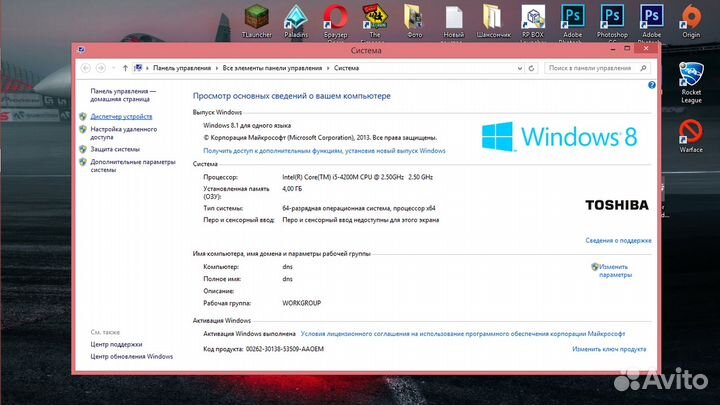Open the Шансончик folder icon
Screen dimensions: 720x405
point(493,21)
